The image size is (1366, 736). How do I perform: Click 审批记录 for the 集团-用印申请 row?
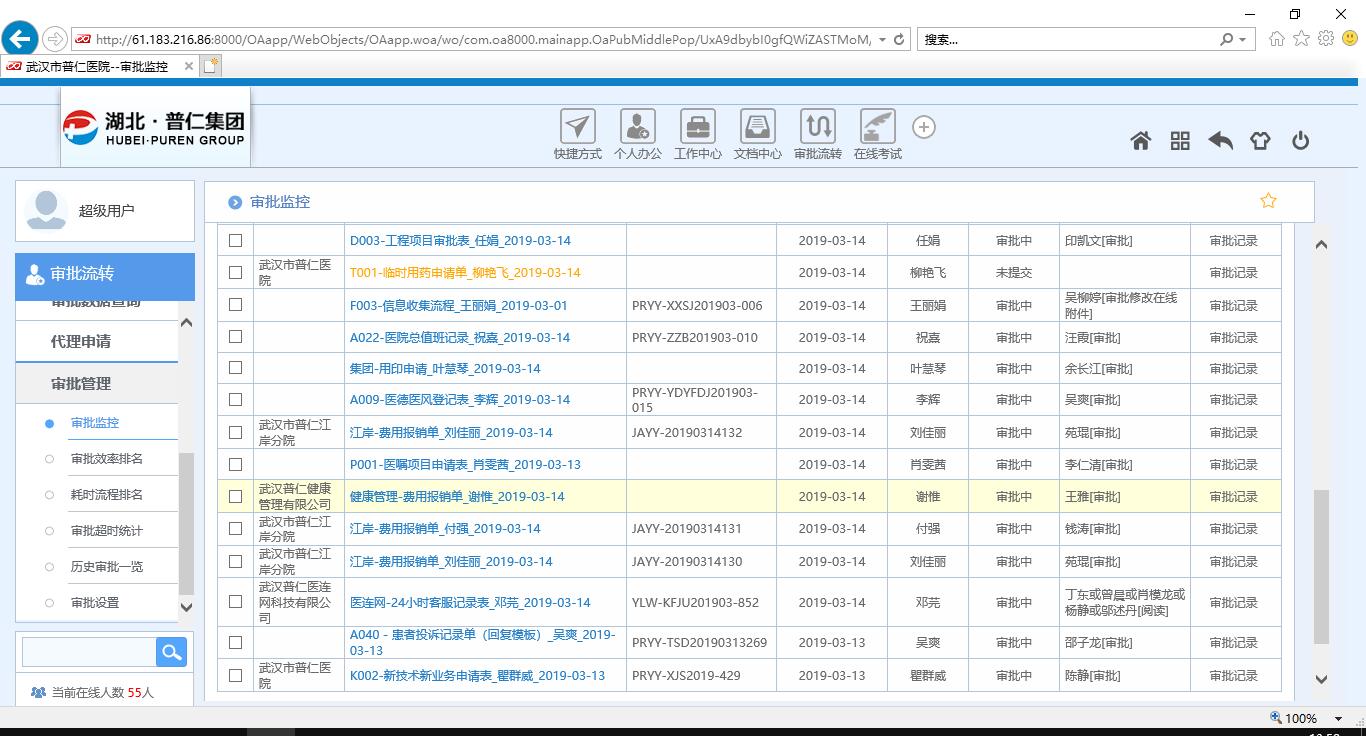(x=1233, y=369)
